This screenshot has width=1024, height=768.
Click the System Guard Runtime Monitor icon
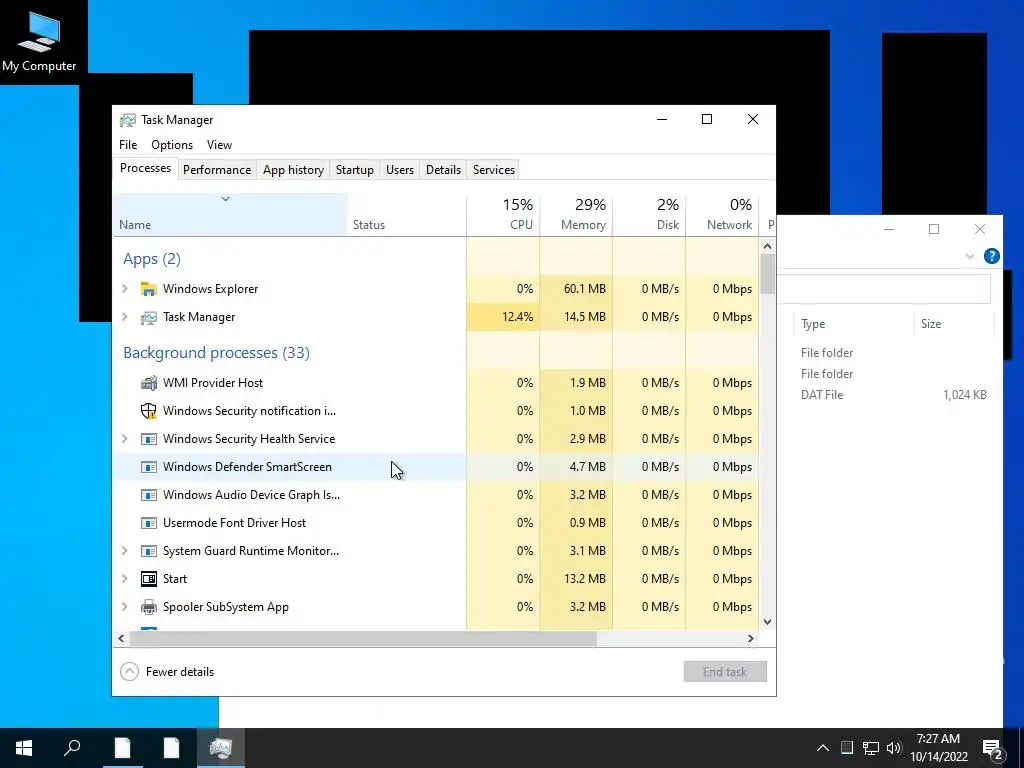pyautogui.click(x=149, y=551)
